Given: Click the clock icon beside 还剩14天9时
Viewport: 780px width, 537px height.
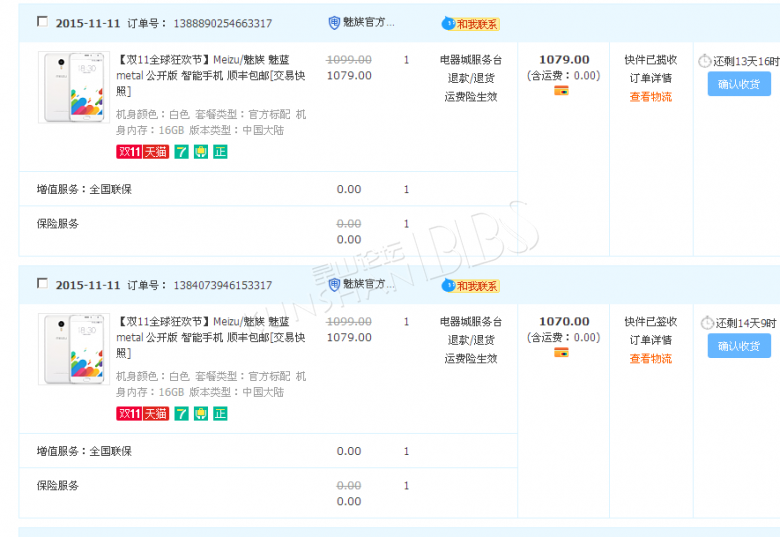Looking at the screenshot, I should point(707,323).
